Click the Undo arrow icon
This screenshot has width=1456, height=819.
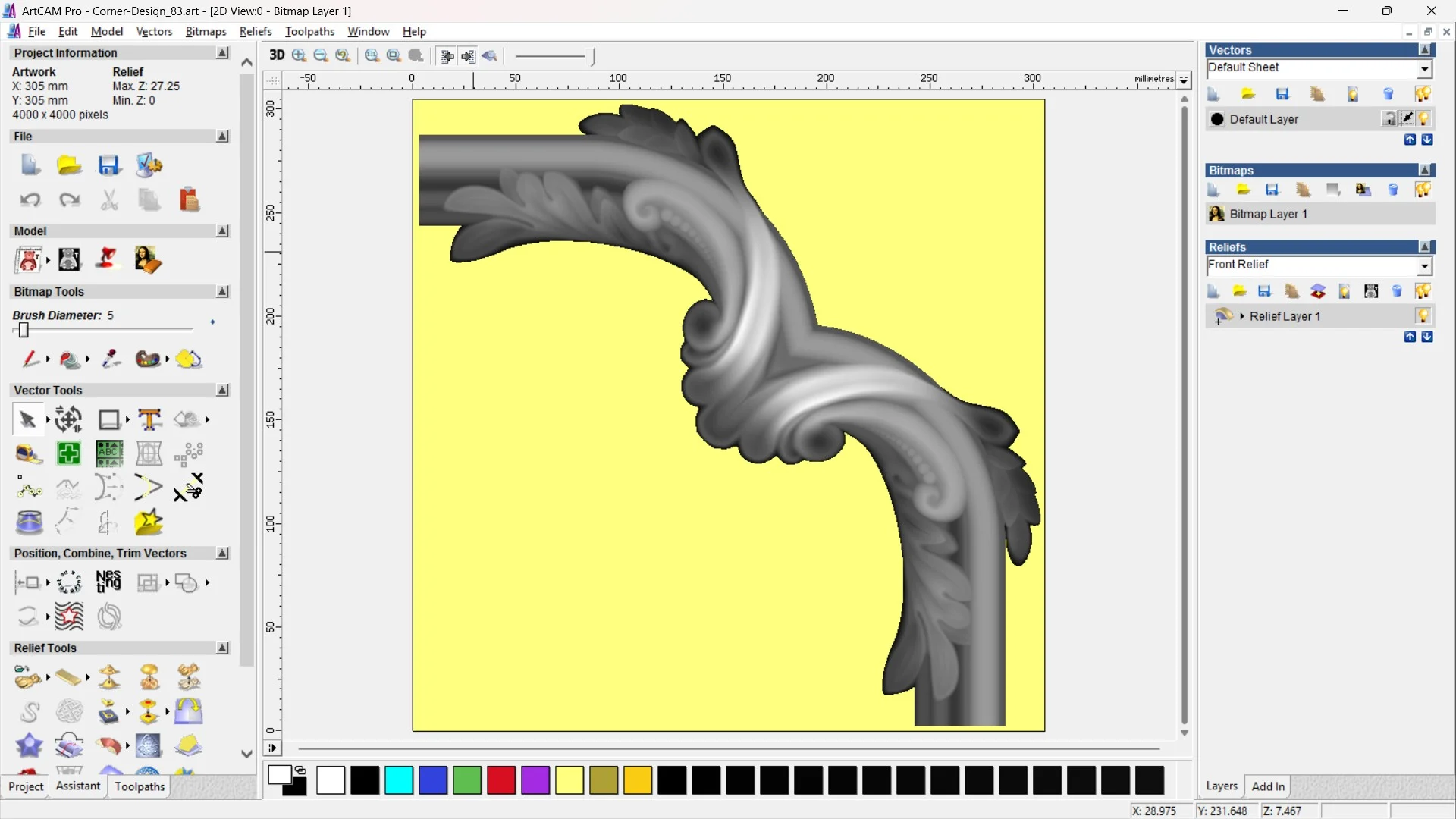30,200
